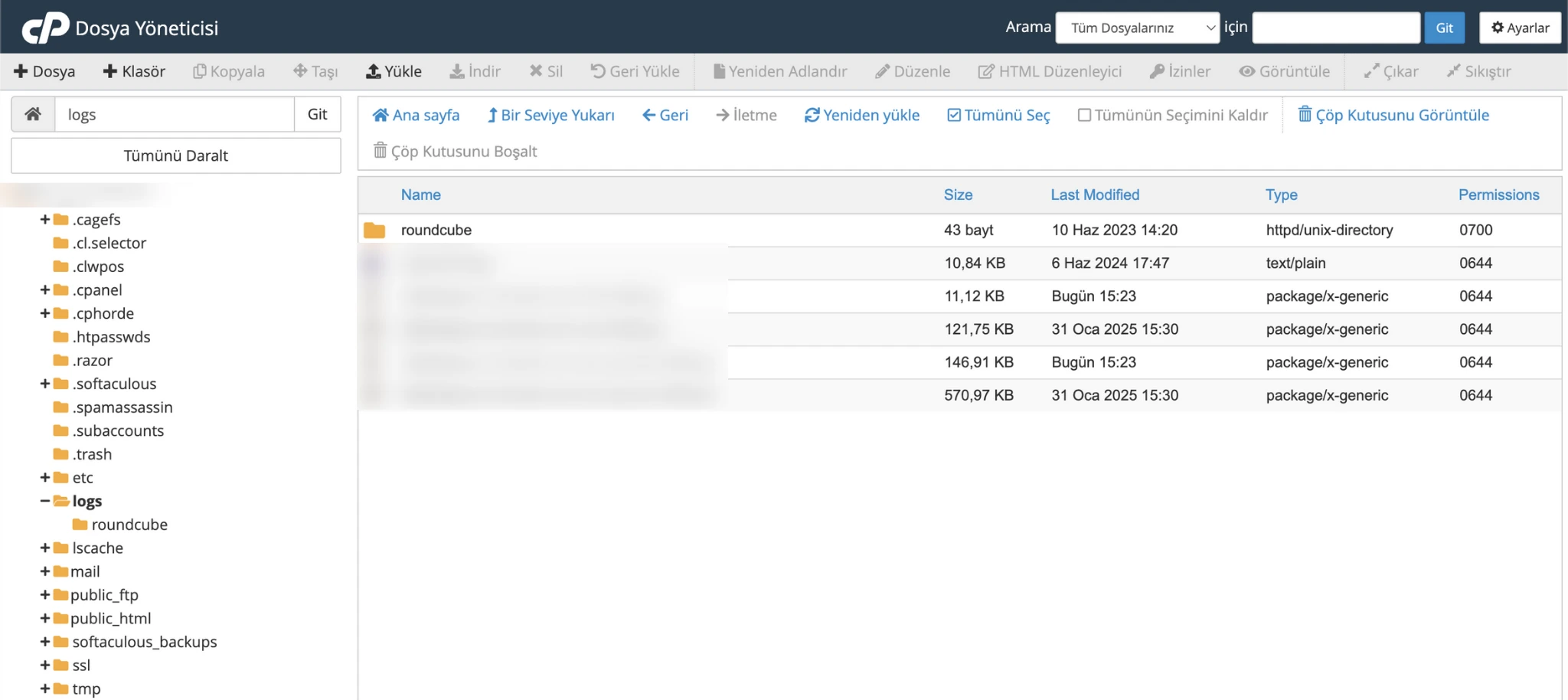1568x700 pixels.
Task: Click the Düzenle edit tool
Action: [913, 71]
